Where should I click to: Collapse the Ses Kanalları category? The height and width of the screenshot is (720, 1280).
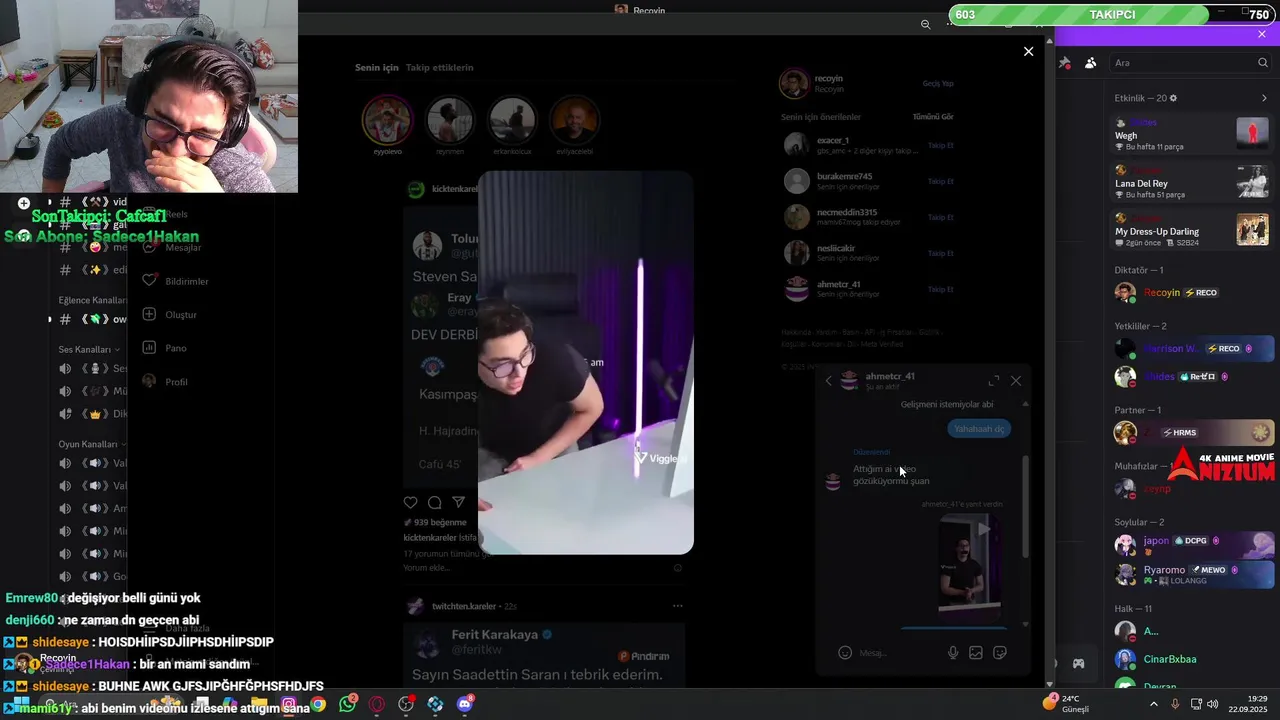coord(89,349)
